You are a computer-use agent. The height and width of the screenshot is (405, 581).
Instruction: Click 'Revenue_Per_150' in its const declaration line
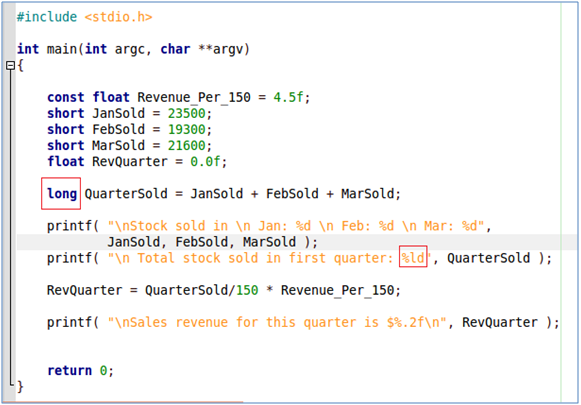pos(194,97)
